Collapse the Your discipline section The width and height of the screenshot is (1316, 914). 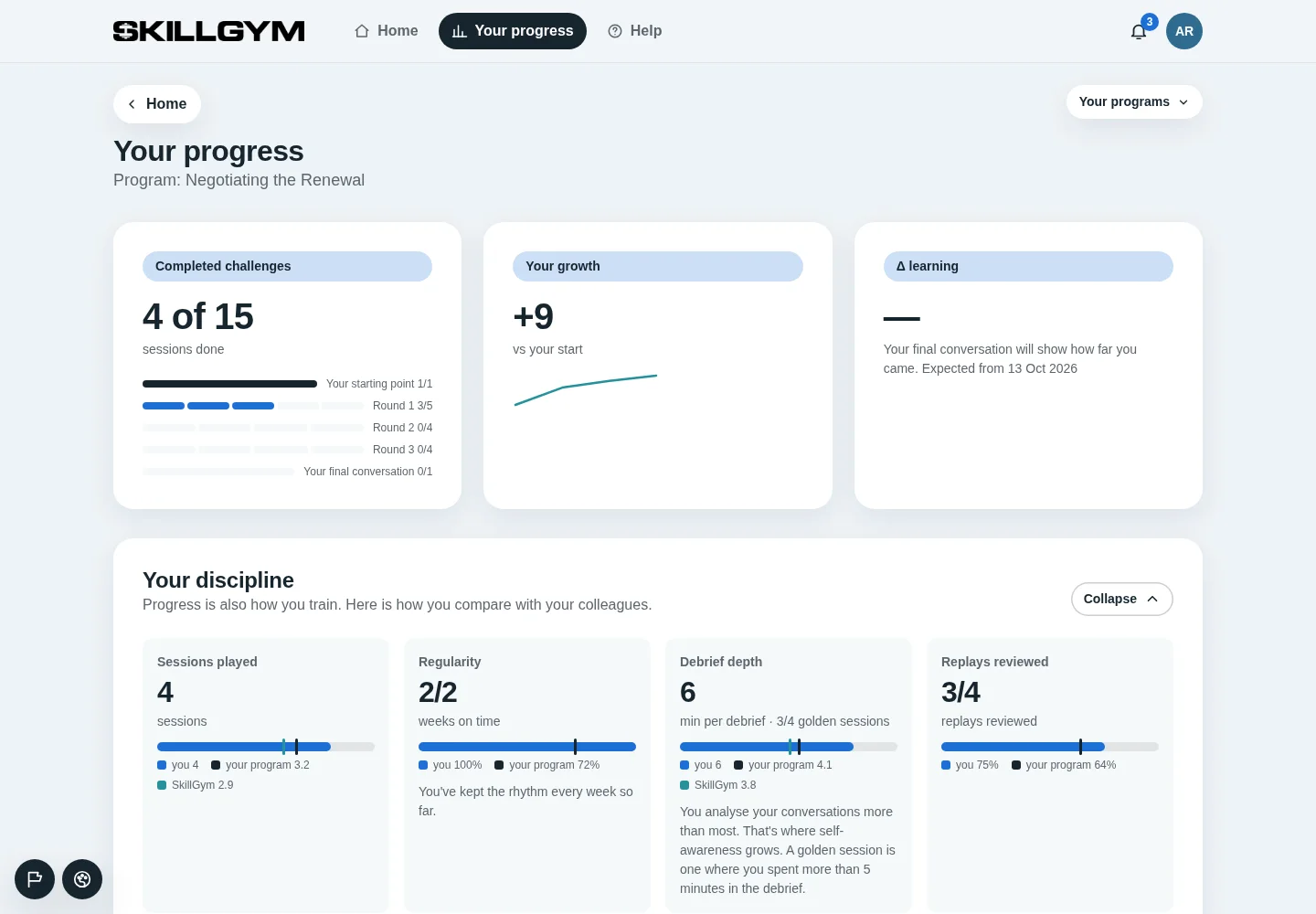tap(1122, 599)
